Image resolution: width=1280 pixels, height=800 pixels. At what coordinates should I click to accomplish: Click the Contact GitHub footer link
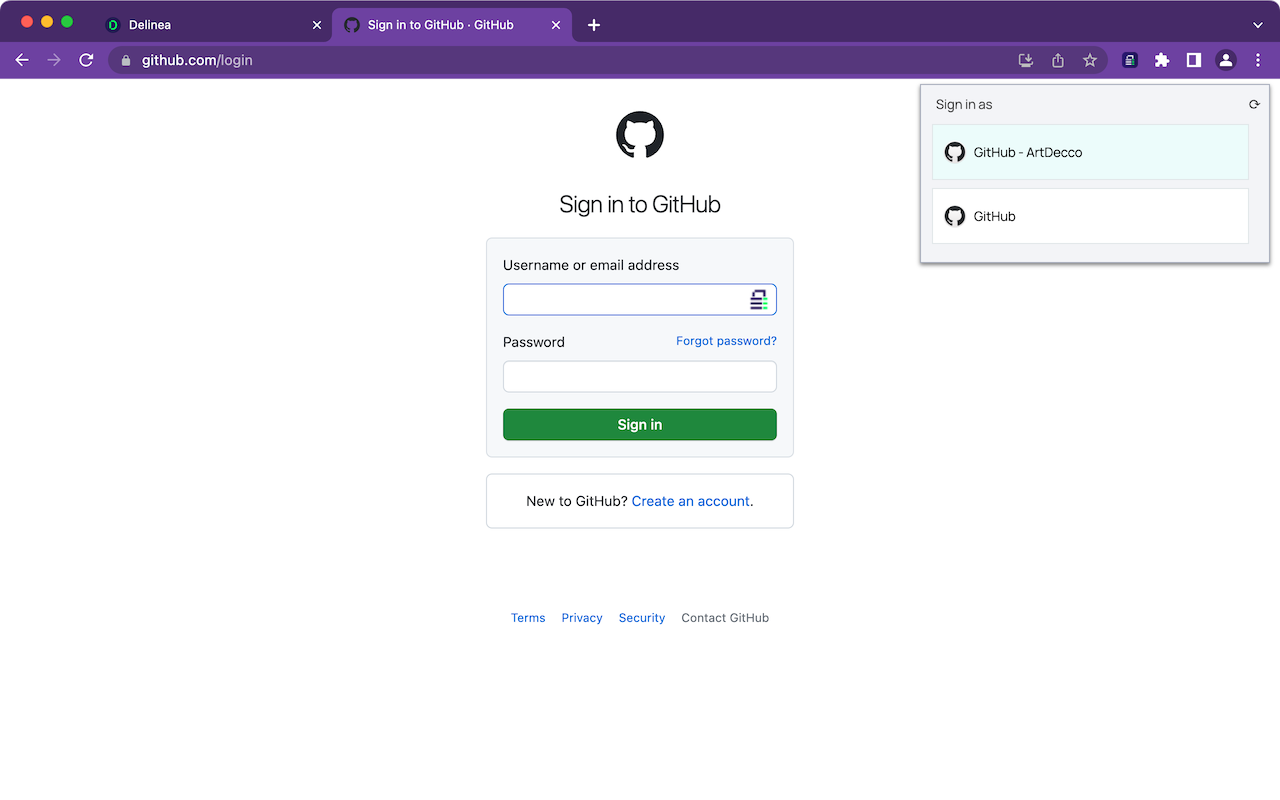coord(725,618)
